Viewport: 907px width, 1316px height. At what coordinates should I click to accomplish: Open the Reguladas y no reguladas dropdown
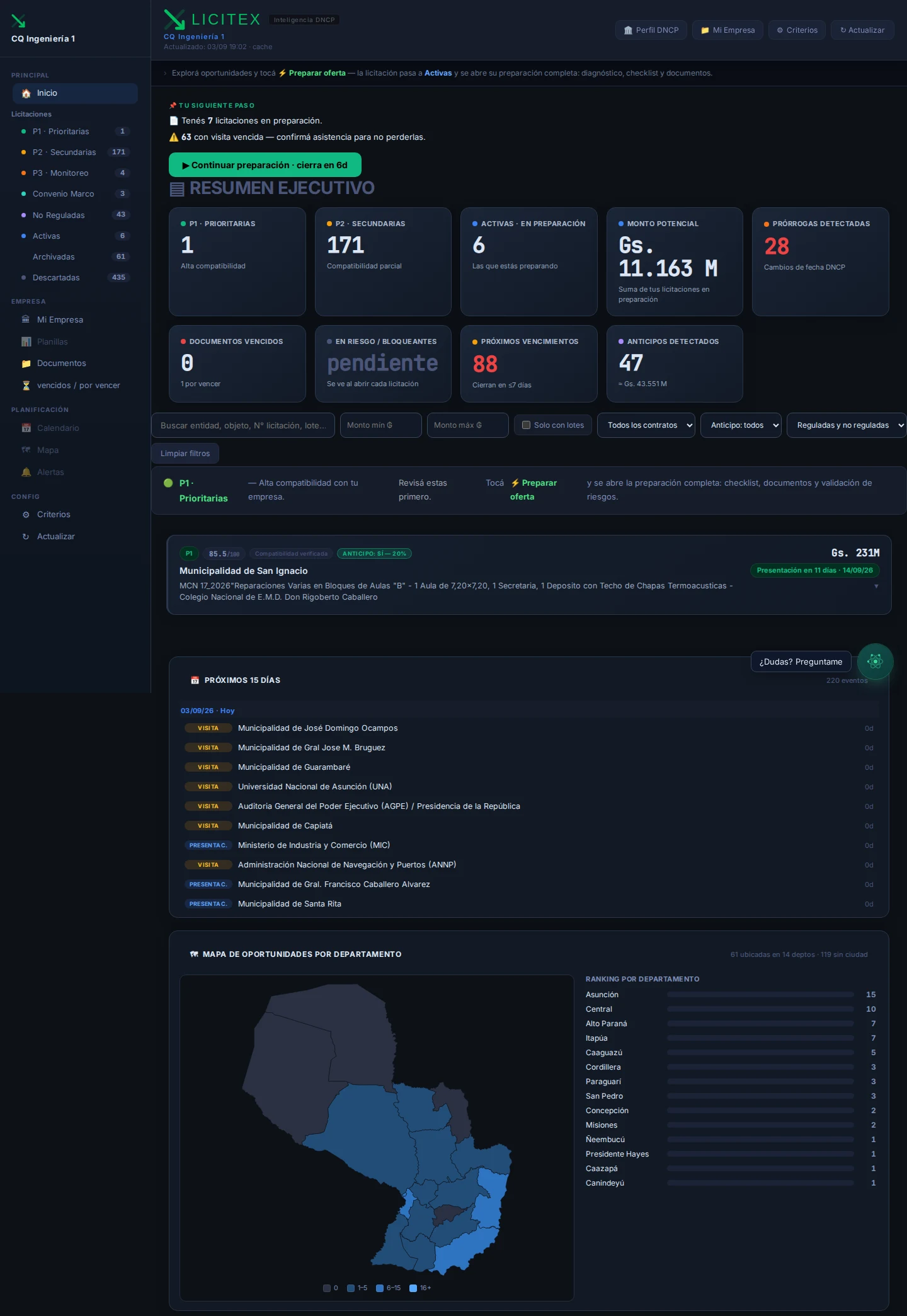[x=847, y=425]
